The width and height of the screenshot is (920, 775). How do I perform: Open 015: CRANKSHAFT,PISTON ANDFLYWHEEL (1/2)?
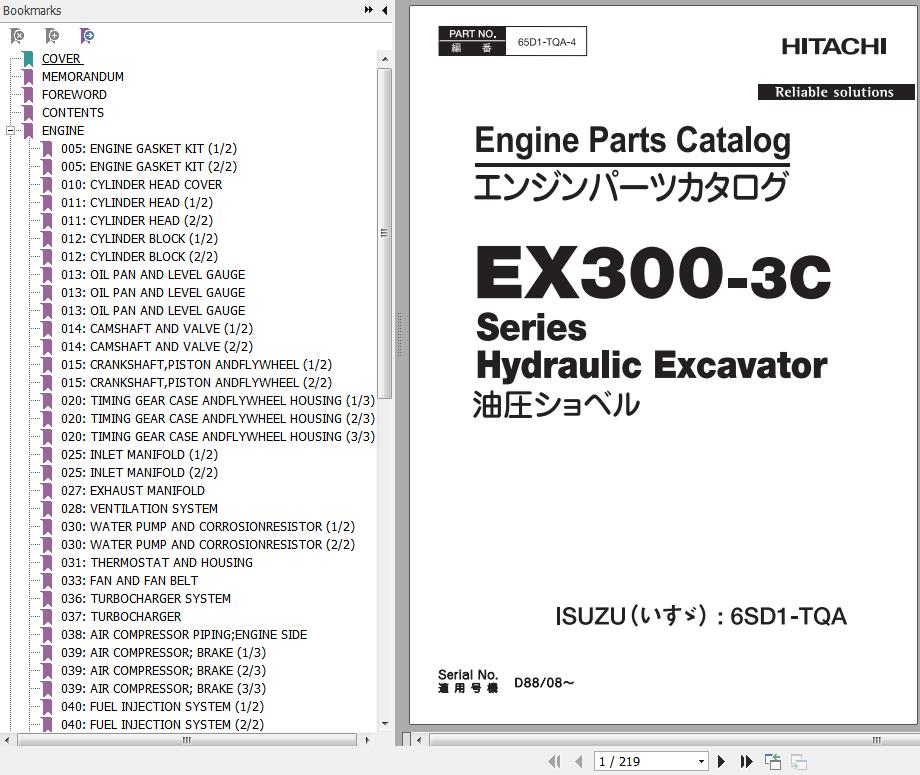197,365
